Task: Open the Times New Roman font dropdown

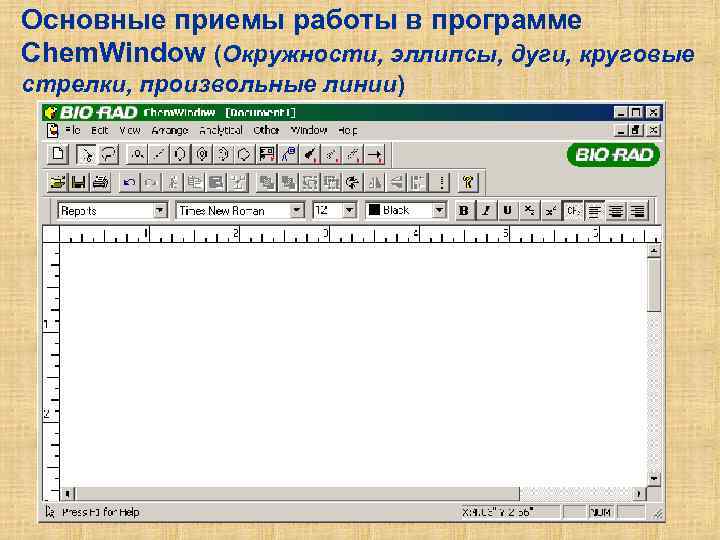Action: coord(297,211)
